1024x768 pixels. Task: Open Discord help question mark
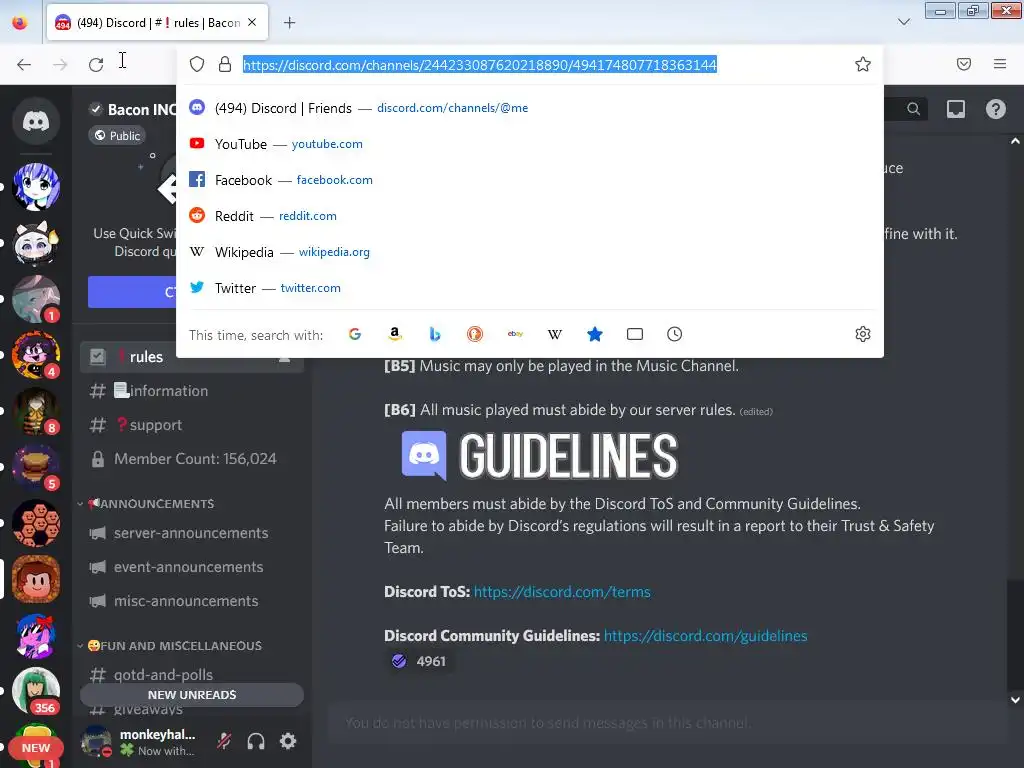click(x=995, y=109)
